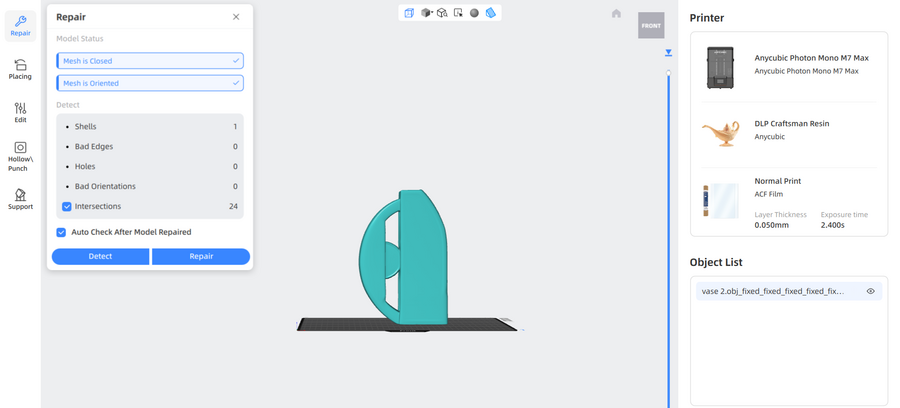Click the gray sphere shading icon

point(474,13)
